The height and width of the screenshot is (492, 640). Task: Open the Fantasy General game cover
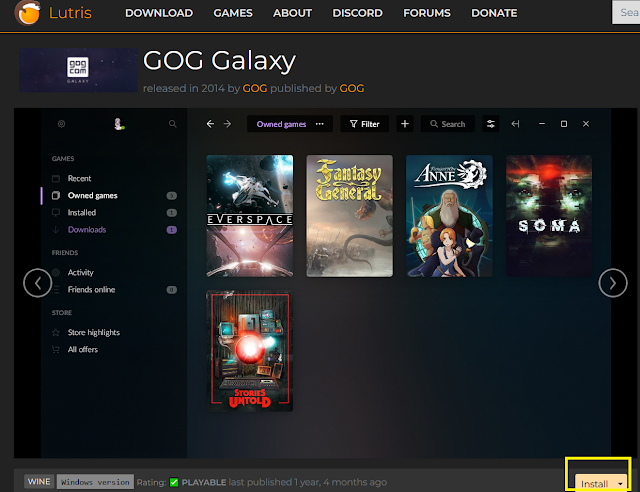point(349,216)
